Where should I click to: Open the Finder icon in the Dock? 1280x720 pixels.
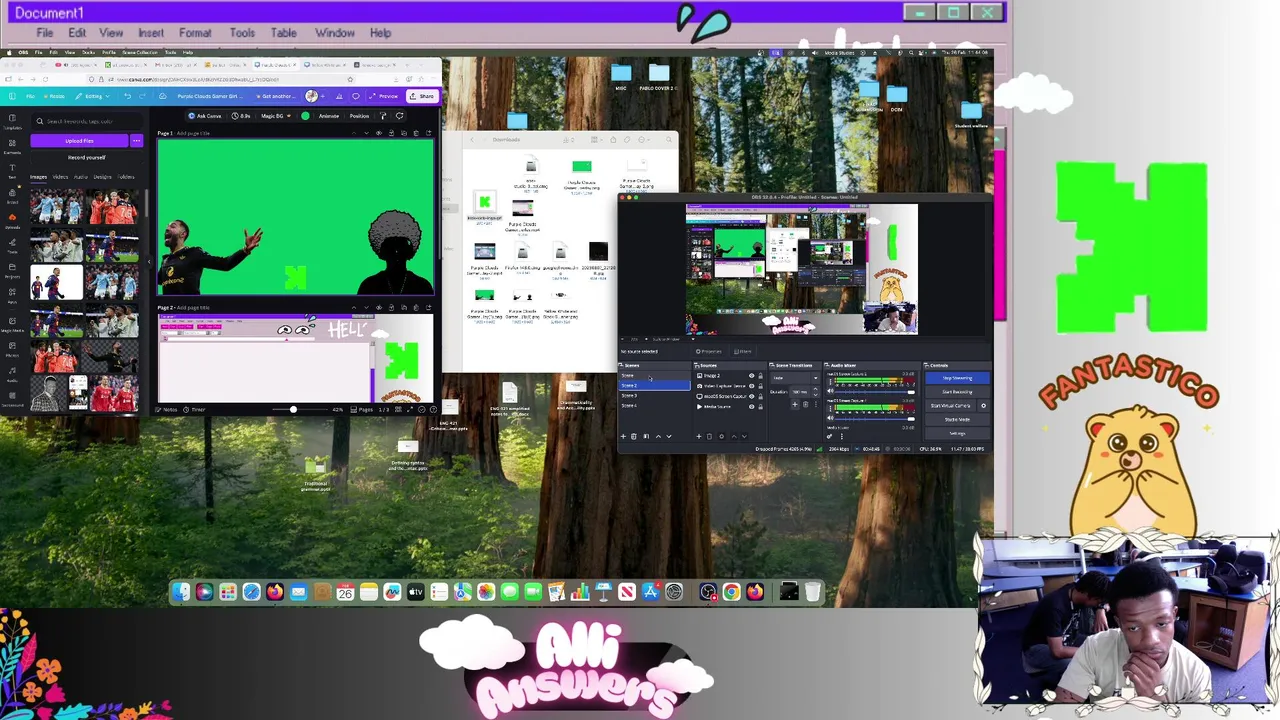181,592
